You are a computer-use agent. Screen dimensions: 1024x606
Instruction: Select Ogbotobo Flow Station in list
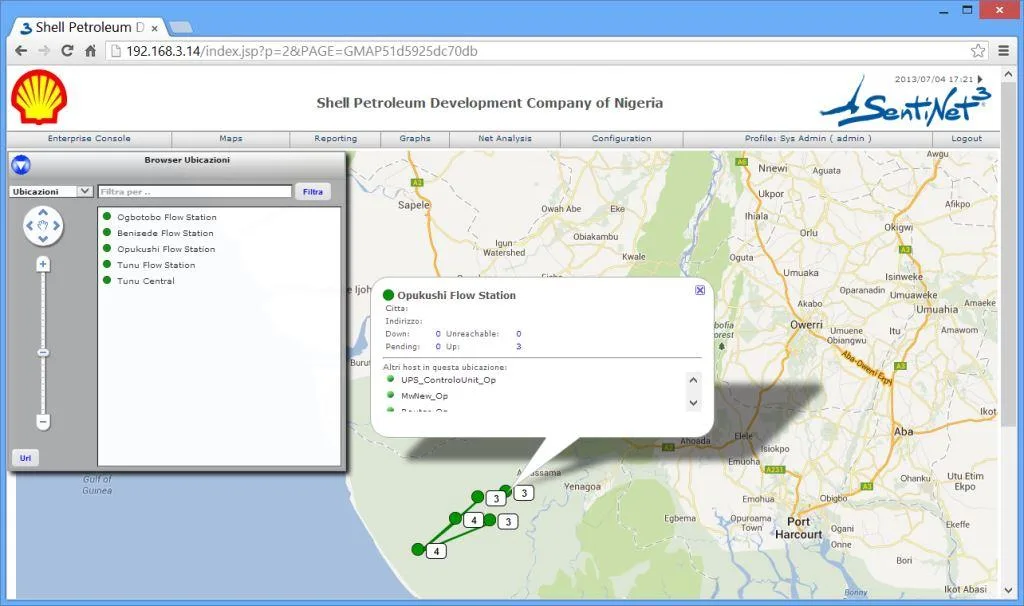pyautogui.click(x=167, y=217)
